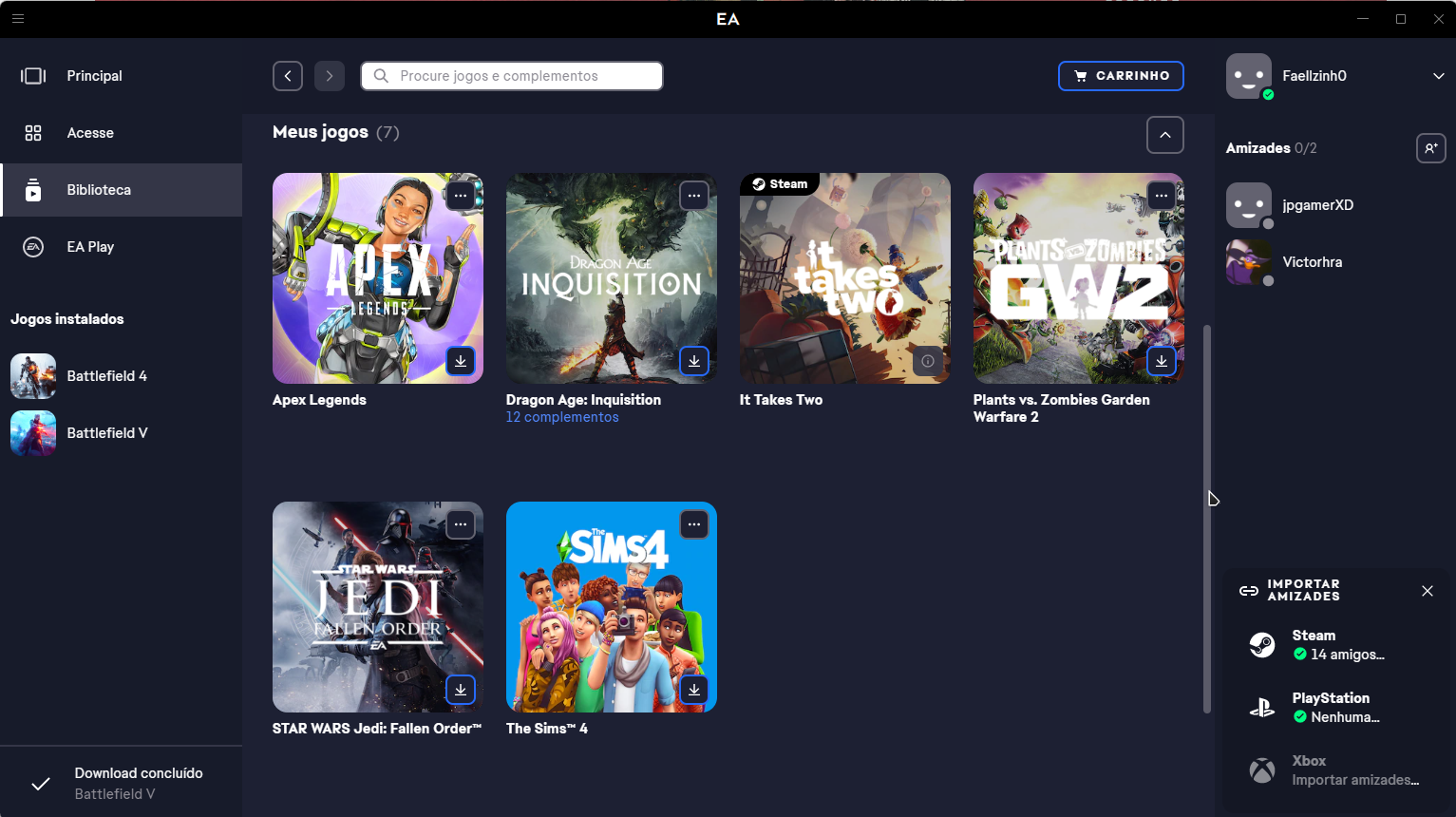Click download icon on STAR WARS Jedi tile

click(x=461, y=690)
